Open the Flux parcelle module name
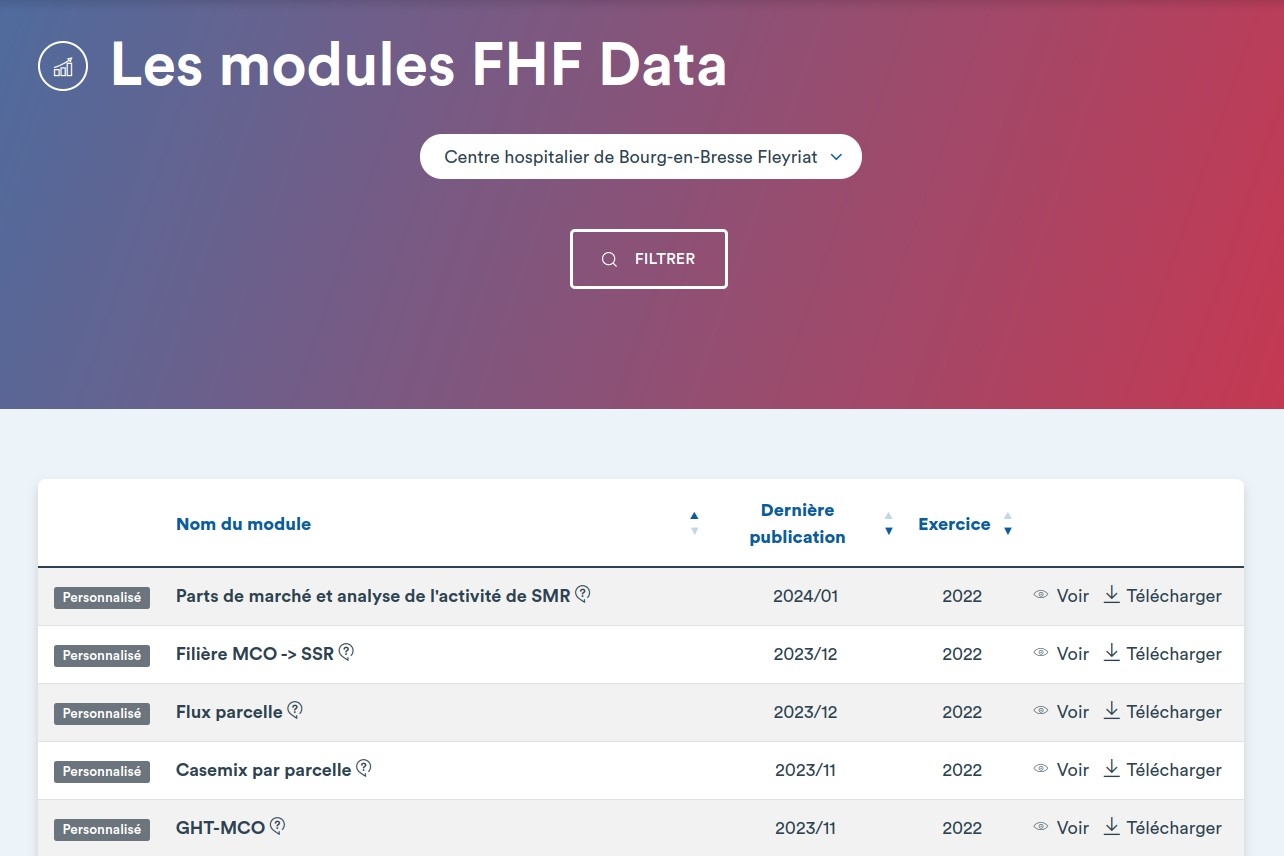This screenshot has height=856, width=1284. [229, 712]
